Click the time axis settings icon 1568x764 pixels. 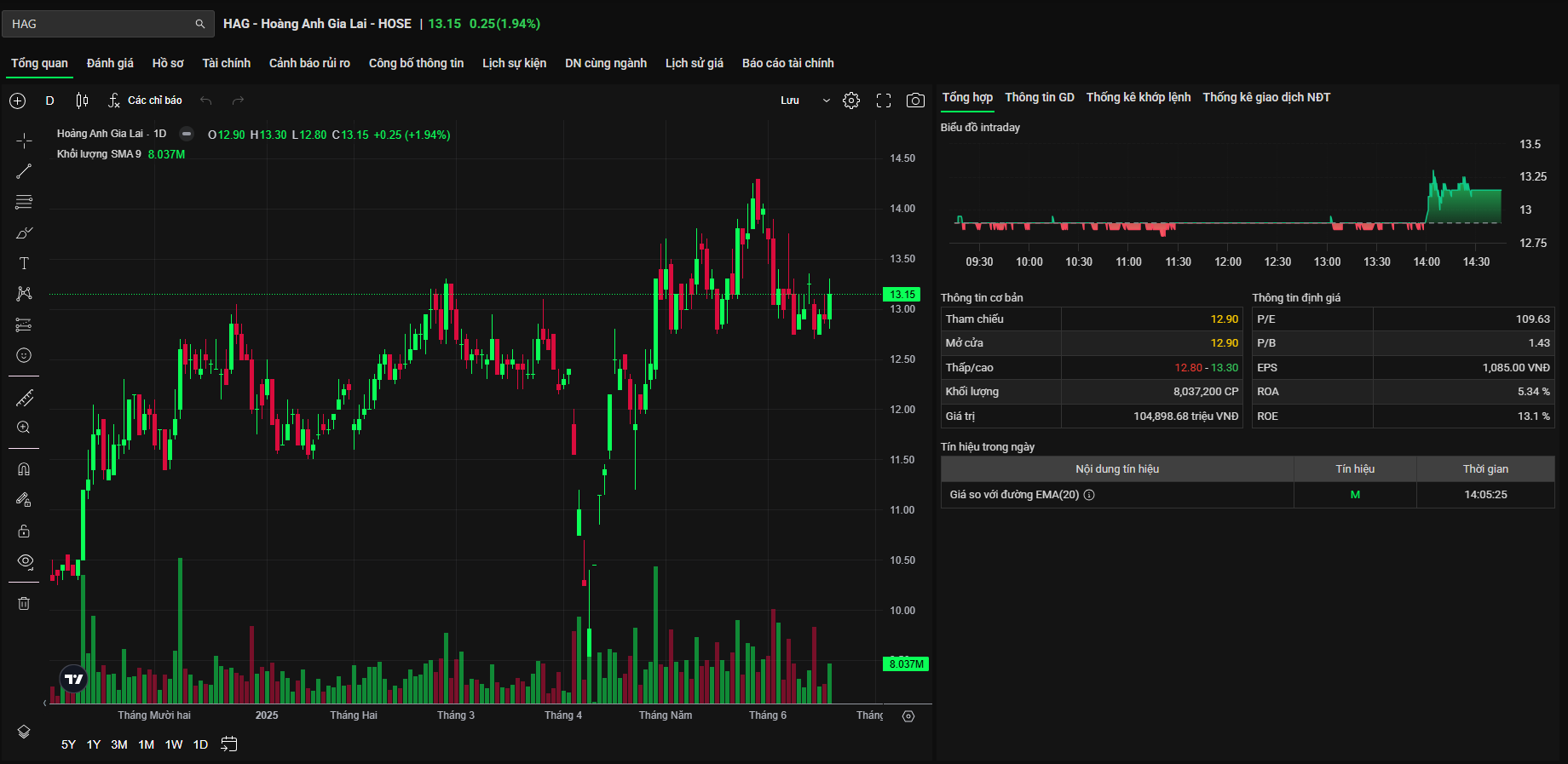coord(908,716)
